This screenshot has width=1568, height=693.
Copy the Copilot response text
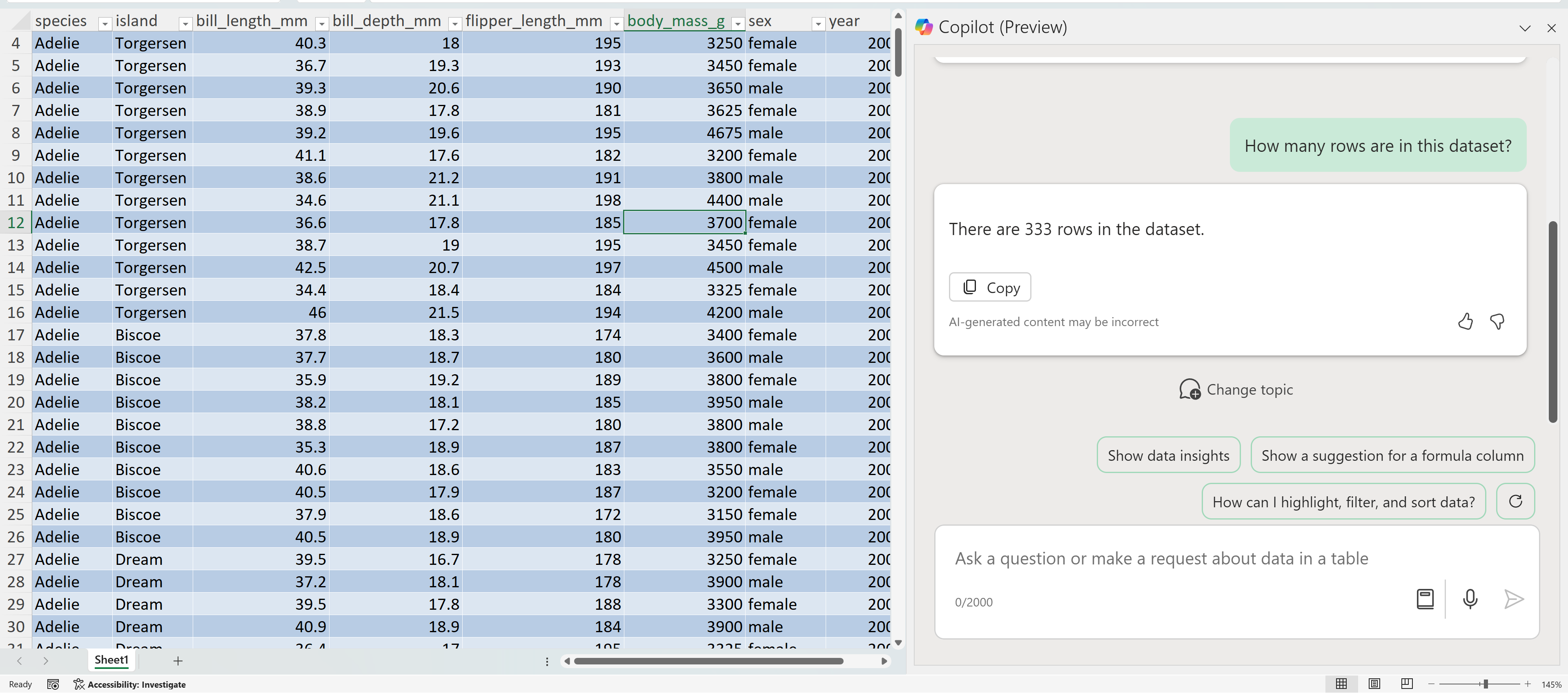(x=990, y=287)
